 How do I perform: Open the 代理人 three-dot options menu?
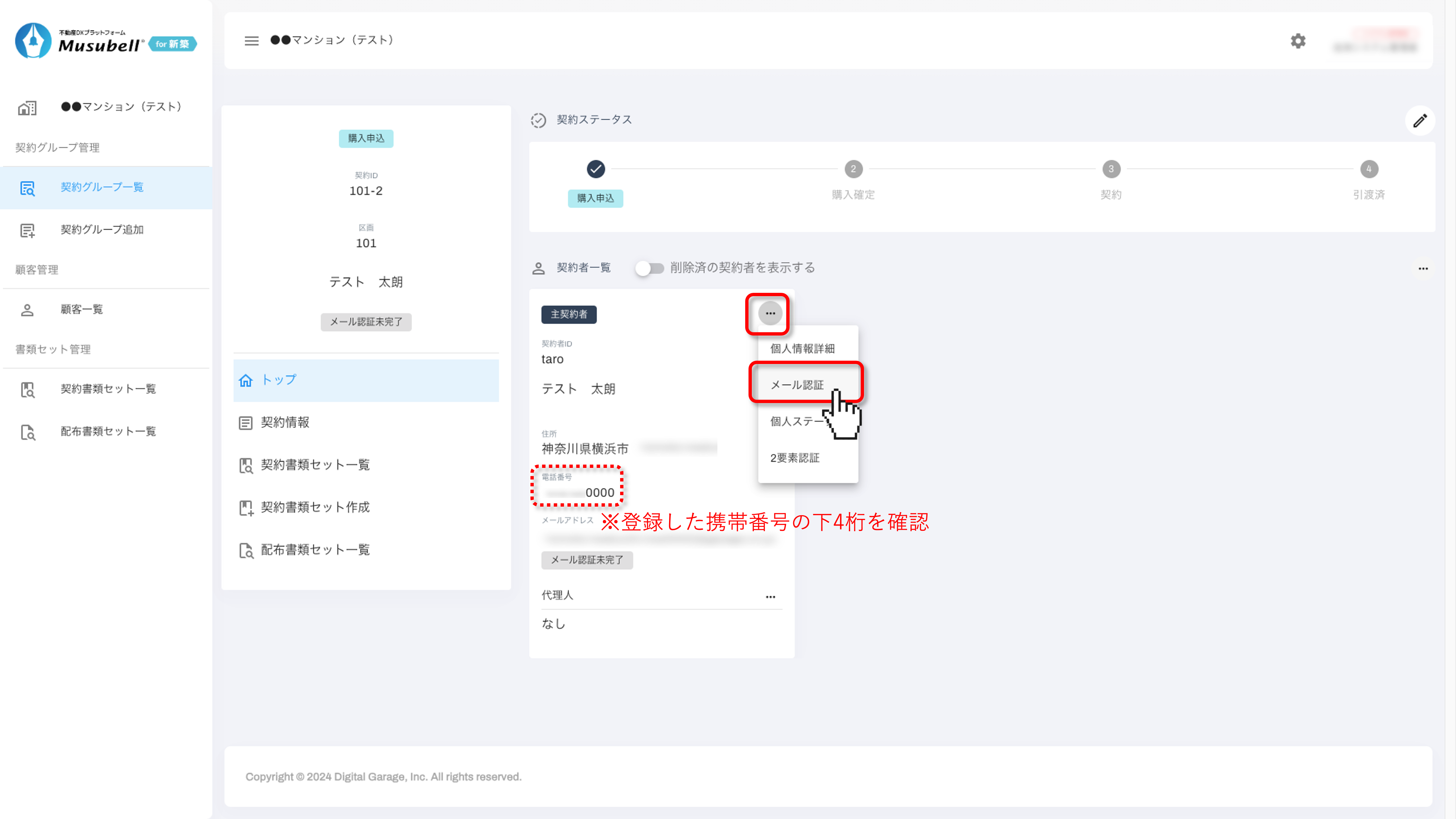click(x=770, y=597)
